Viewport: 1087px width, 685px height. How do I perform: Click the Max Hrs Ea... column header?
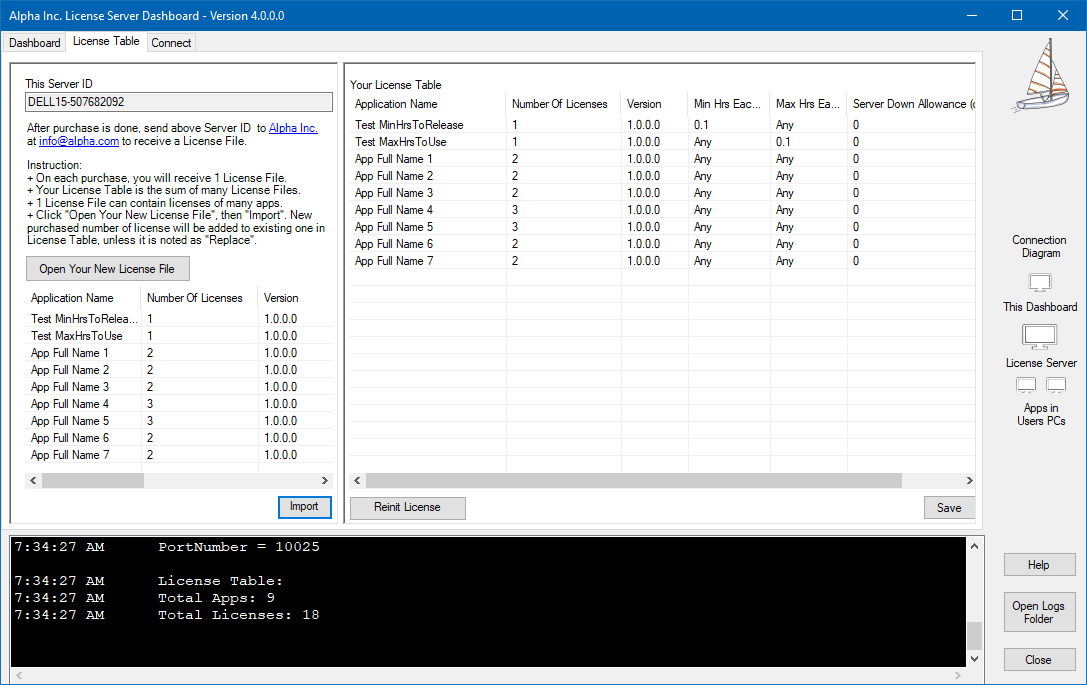[x=808, y=104]
